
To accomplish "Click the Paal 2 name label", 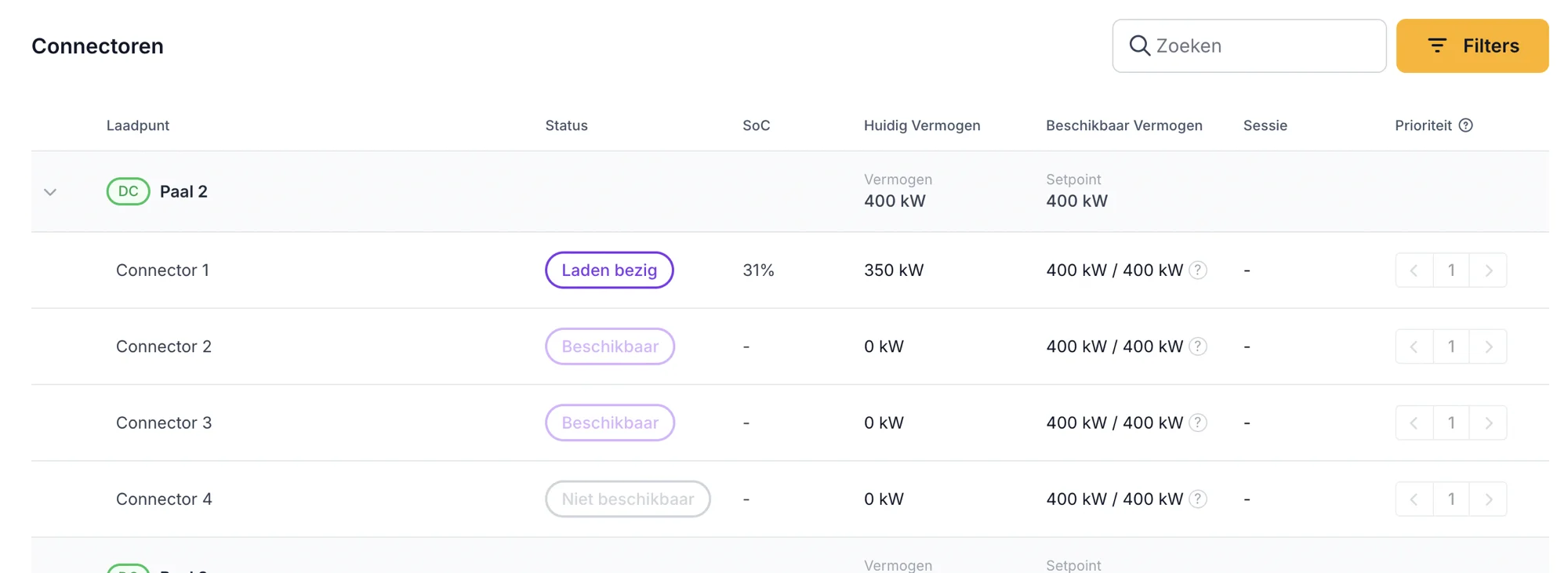I will 183,192.
